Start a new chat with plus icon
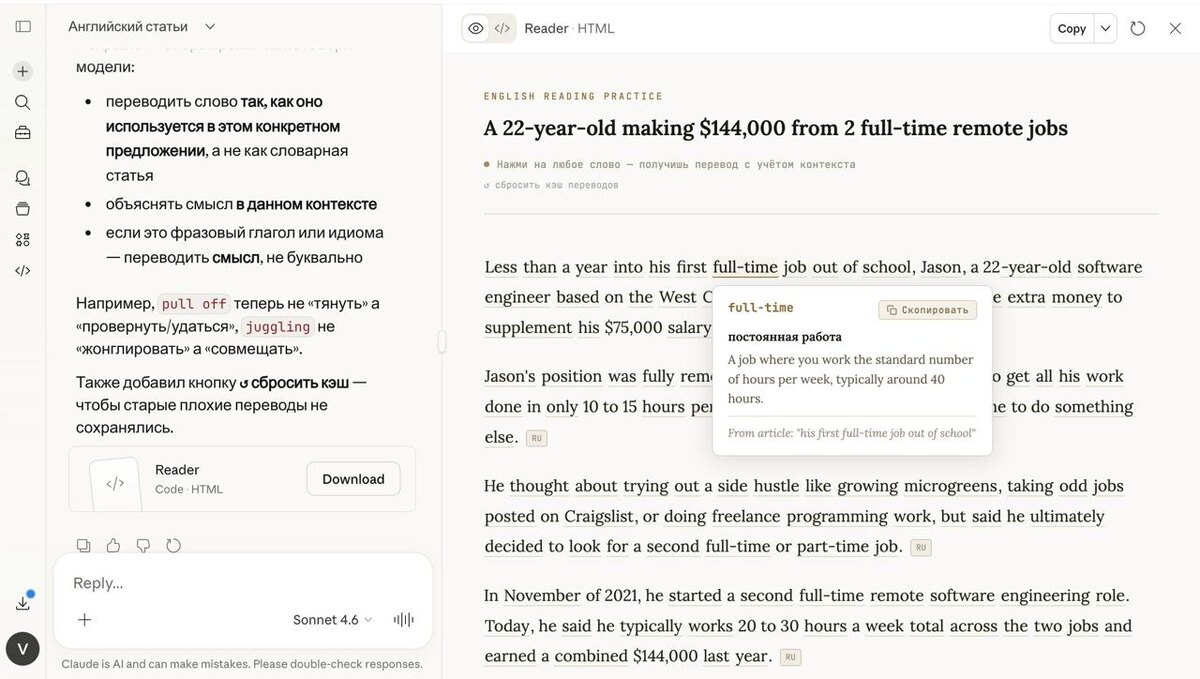This screenshot has width=1200, height=679. tap(23, 72)
